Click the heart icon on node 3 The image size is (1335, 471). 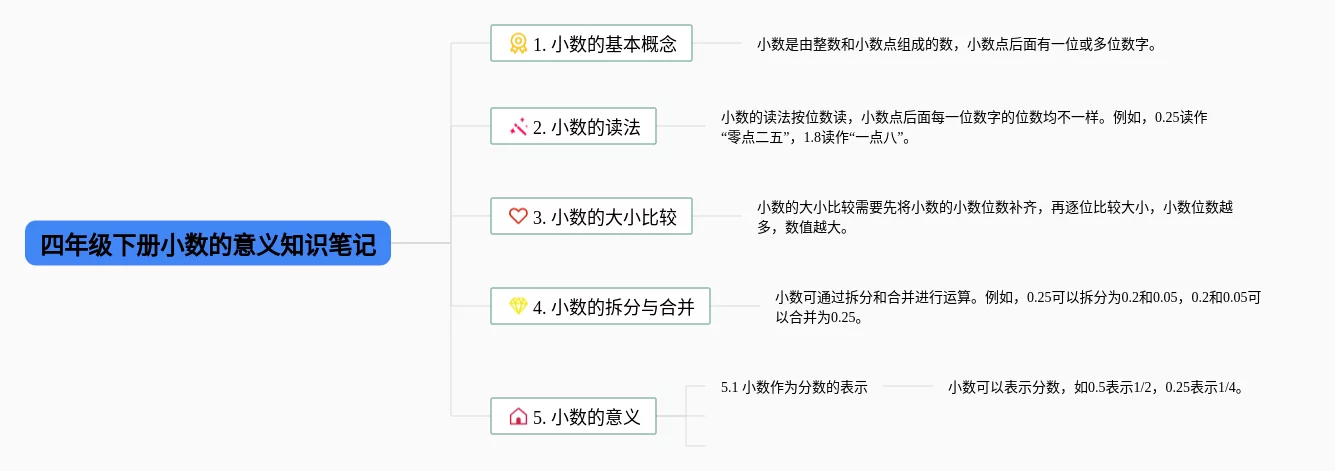(518, 216)
